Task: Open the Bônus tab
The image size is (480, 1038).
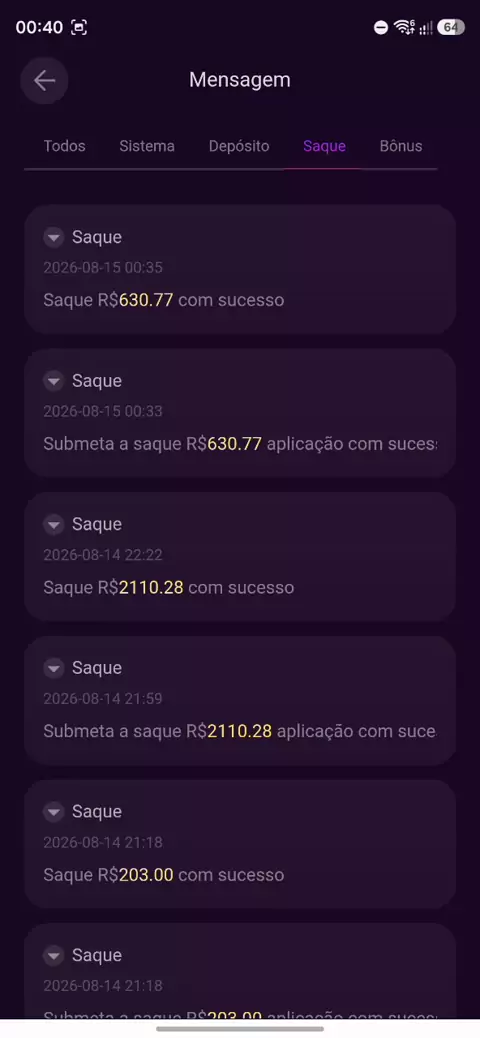Action: 401,146
